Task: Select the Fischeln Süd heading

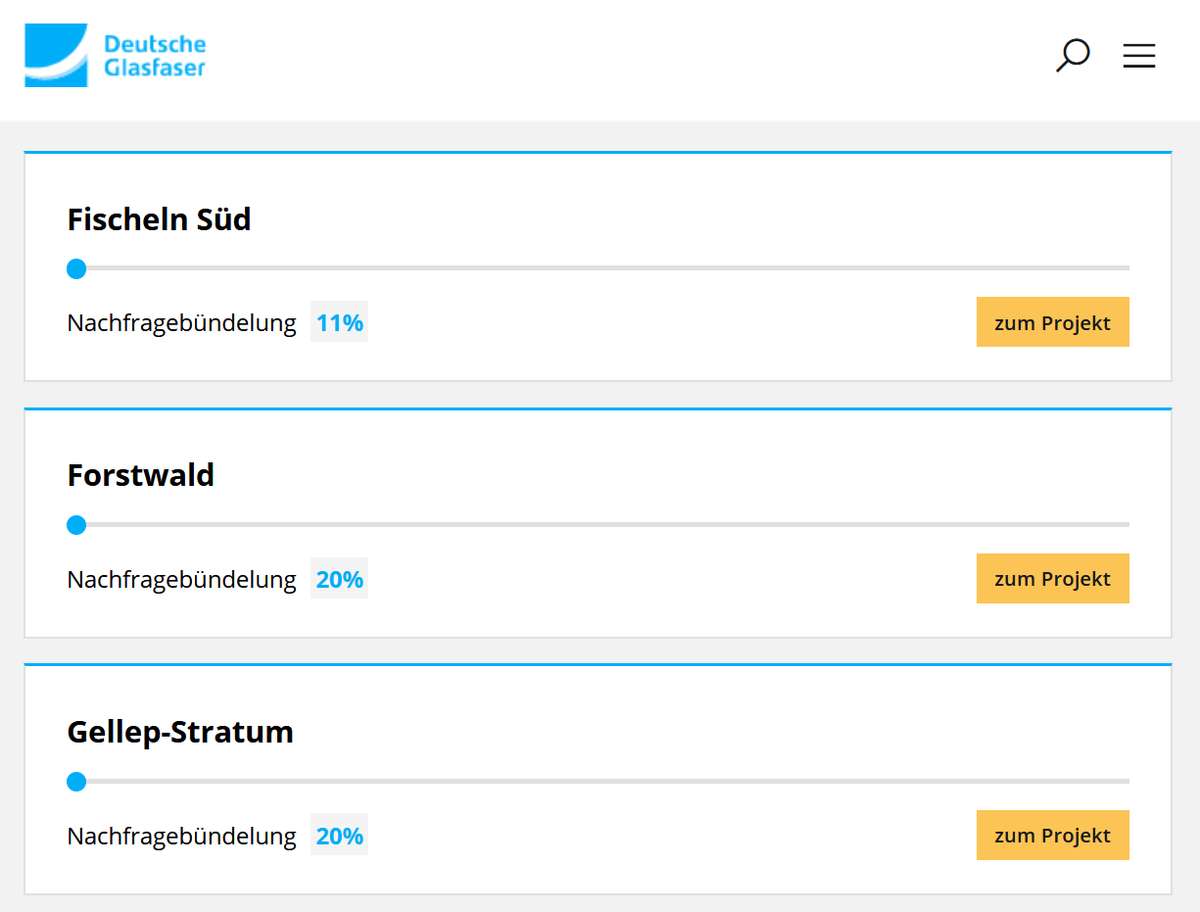Action: [159, 219]
